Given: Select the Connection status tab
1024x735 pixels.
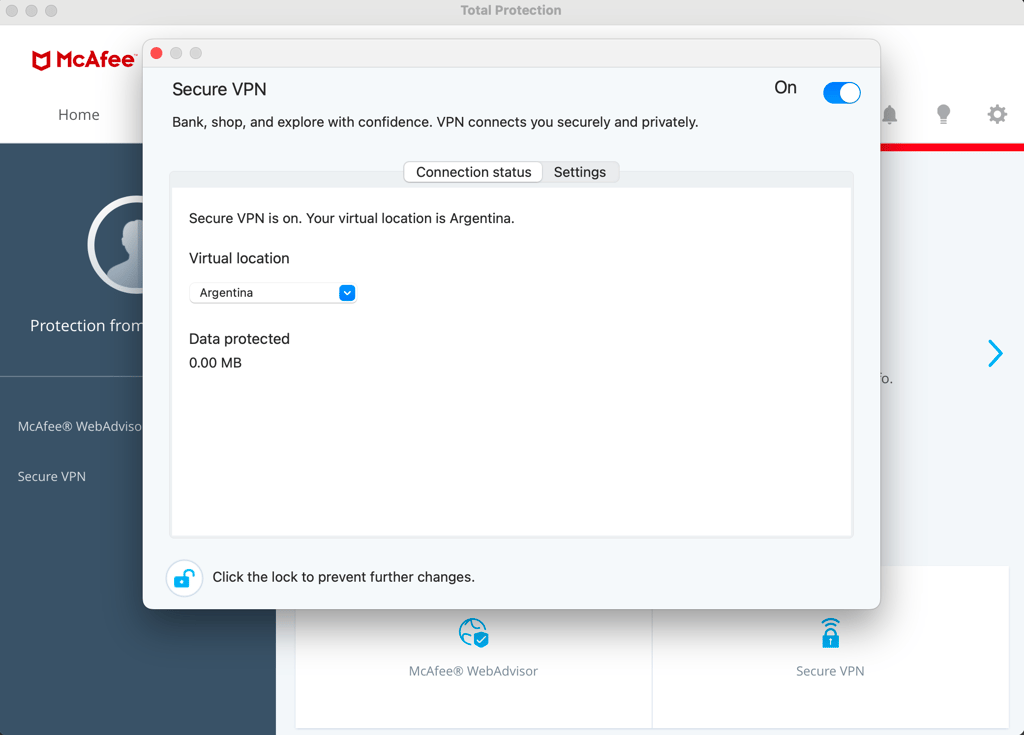Looking at the screenshot, I should point(473,172).
